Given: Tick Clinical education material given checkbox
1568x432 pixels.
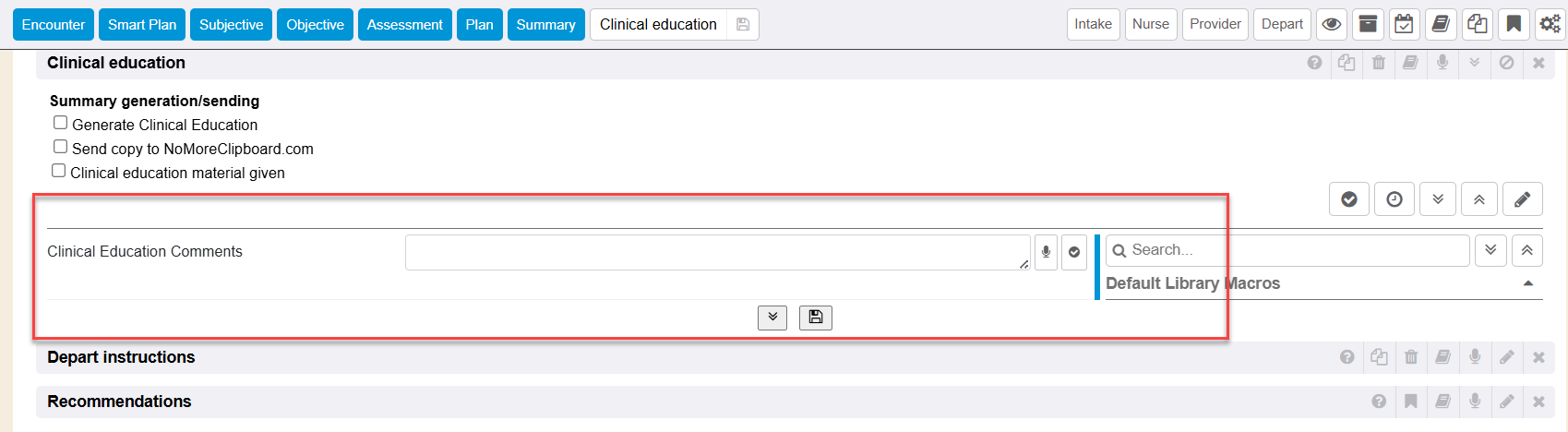Looking at the screenshot, I should click(x=59, y=171).
